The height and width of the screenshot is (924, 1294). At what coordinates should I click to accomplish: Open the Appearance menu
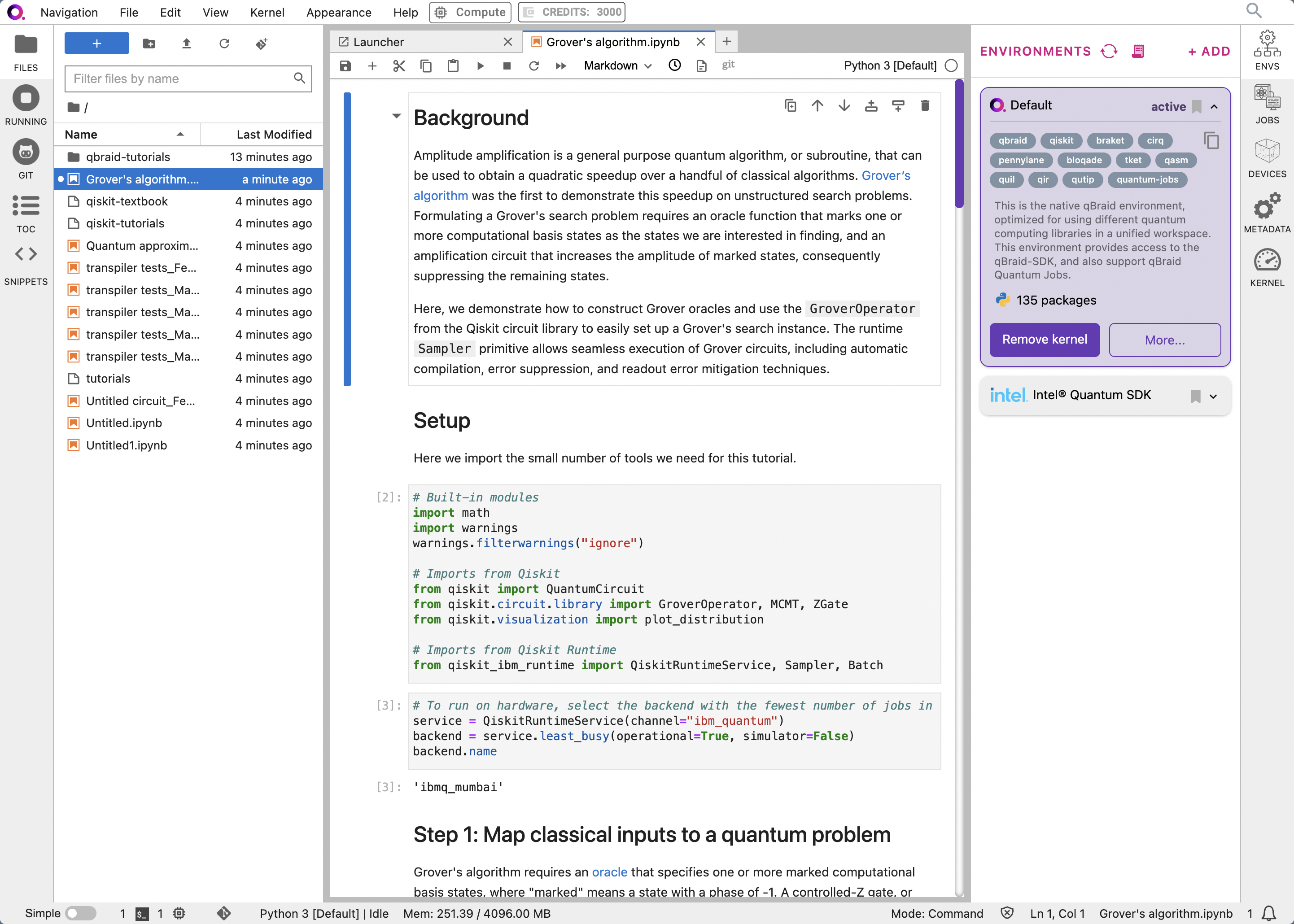339,12
